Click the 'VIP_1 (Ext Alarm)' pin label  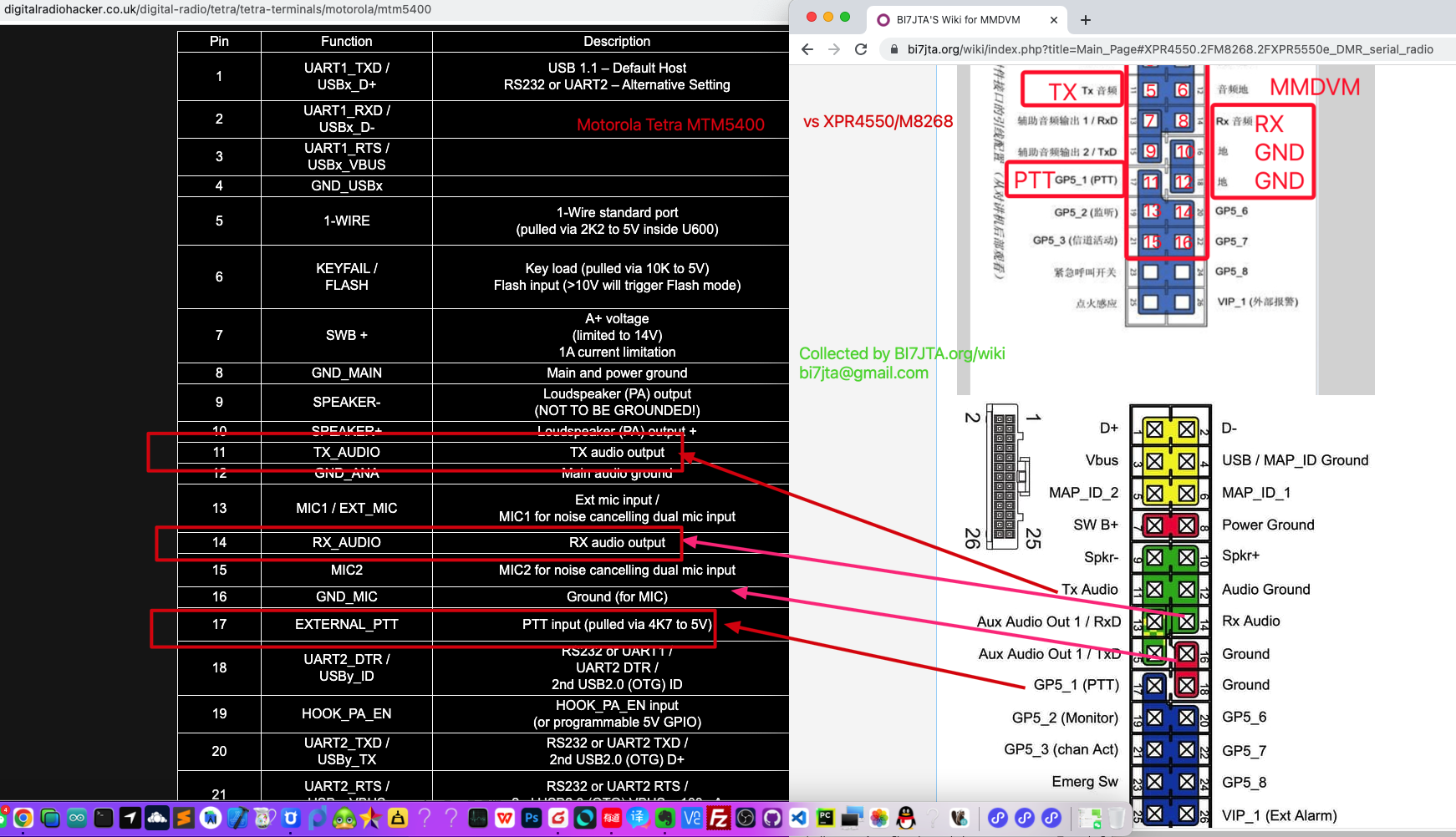pos(1279,815)
